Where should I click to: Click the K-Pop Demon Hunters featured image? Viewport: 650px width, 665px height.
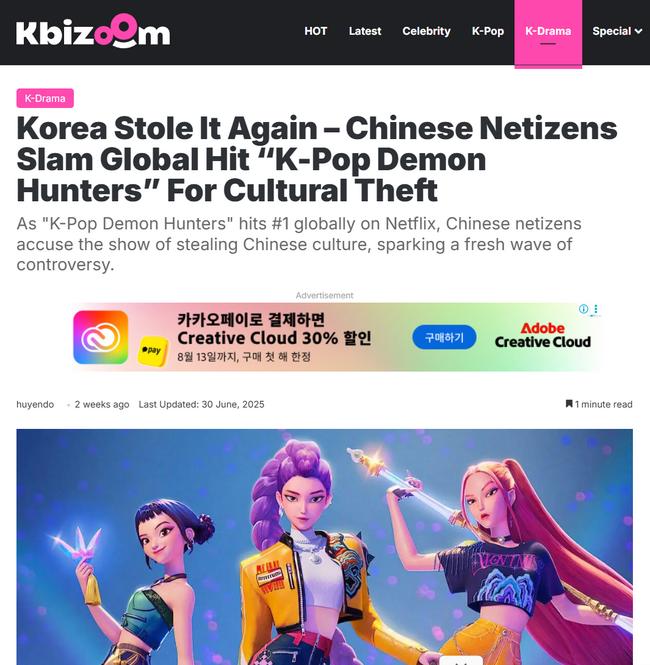point(324,547)
